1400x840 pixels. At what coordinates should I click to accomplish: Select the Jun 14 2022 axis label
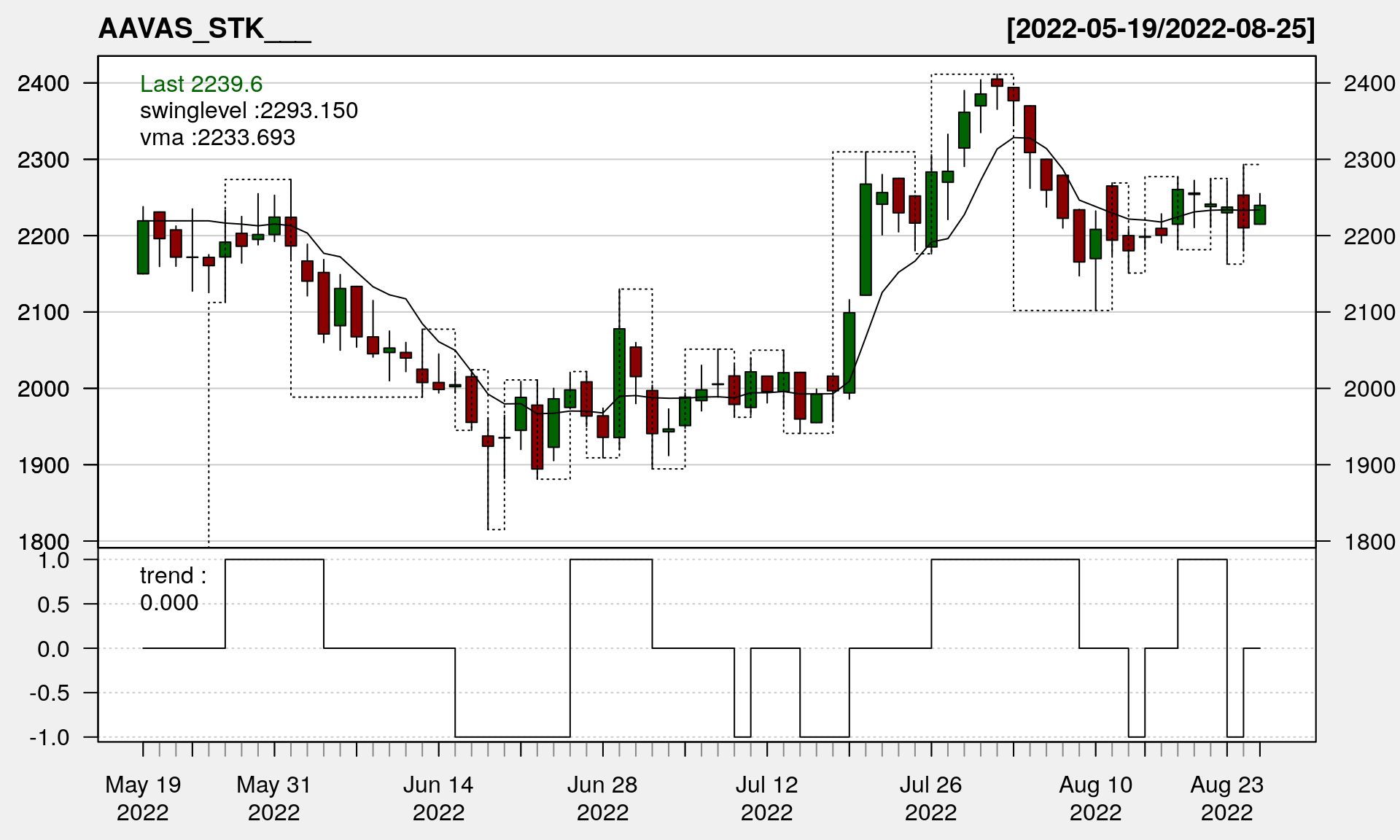coord(438,798)
